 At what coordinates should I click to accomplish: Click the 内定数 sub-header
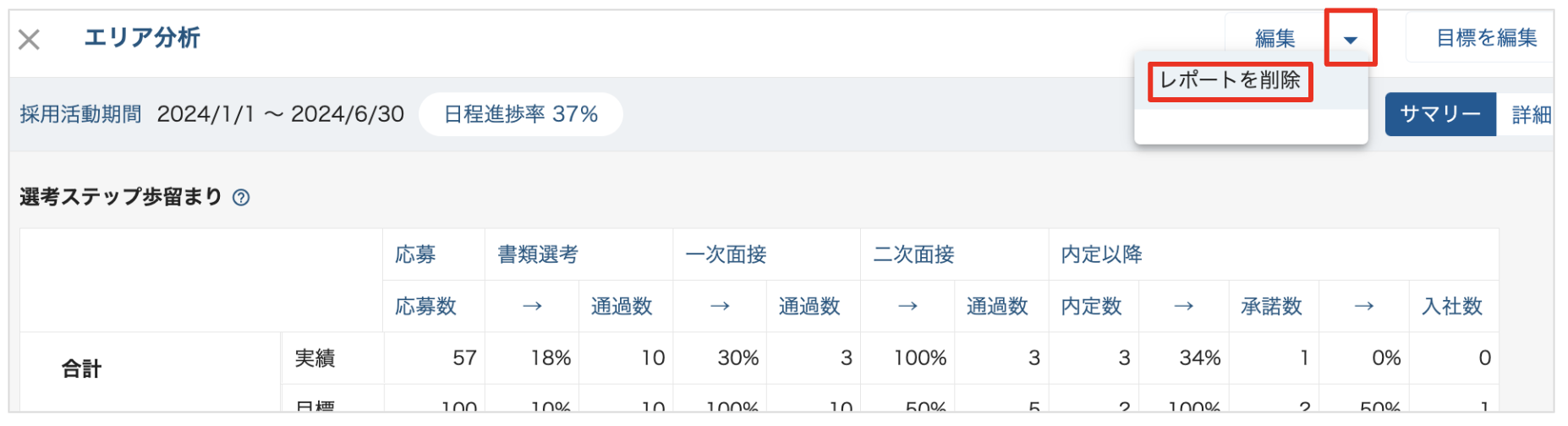(x=1091, y=306)
